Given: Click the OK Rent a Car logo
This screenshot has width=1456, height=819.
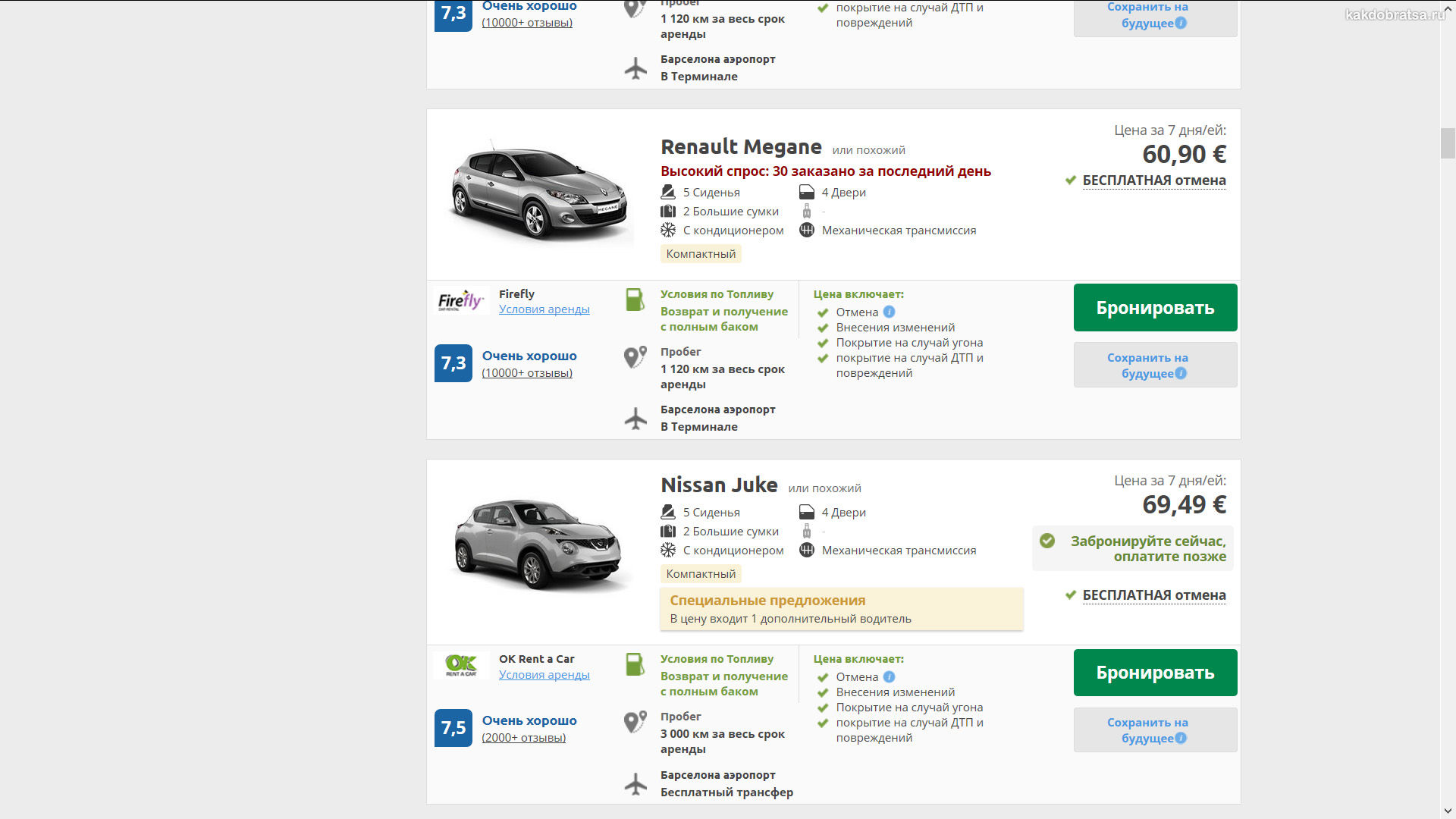Looking at the screenshot, I should (x=460, y=665).
